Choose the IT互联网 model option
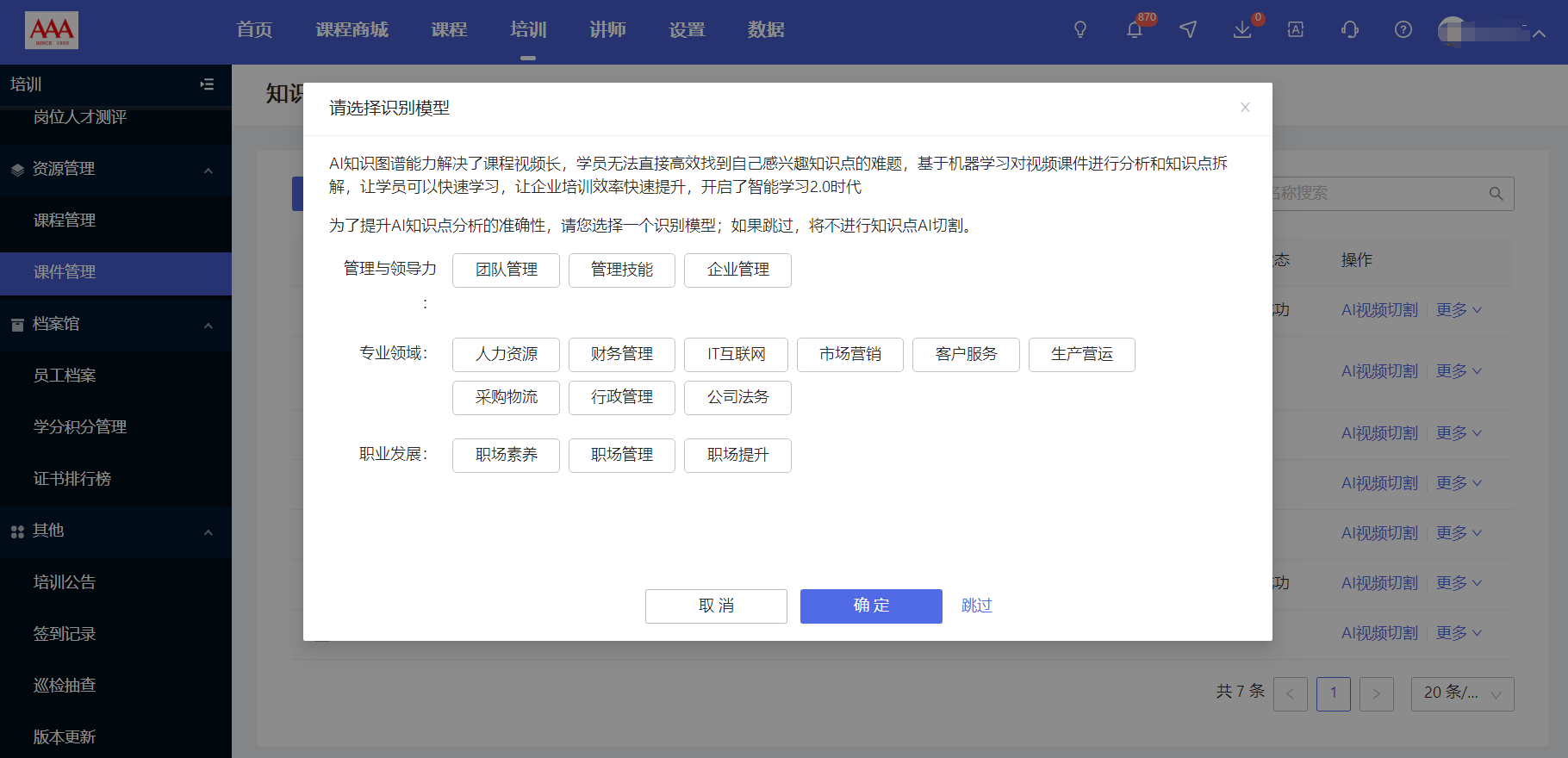 pos(737,354)
